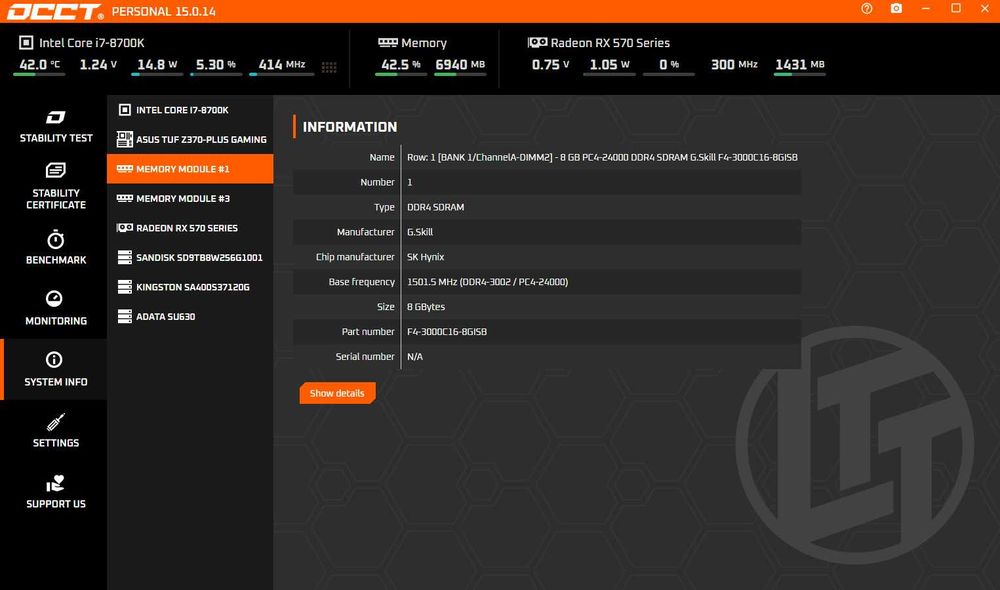The image size is (1000, 590).
Task: Click the OCCT logo in title bar
Action: coord(55,11)
